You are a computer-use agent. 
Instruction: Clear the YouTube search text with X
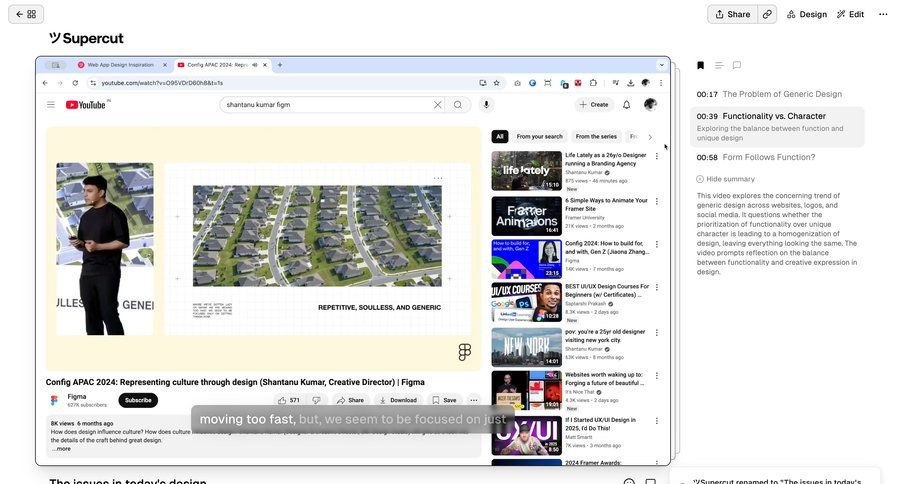437,105
